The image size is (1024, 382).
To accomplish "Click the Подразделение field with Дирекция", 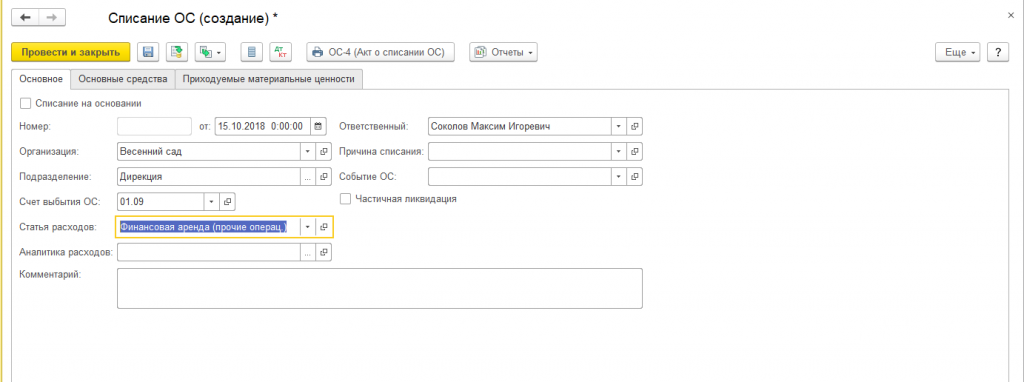I will tap(209, 177).
